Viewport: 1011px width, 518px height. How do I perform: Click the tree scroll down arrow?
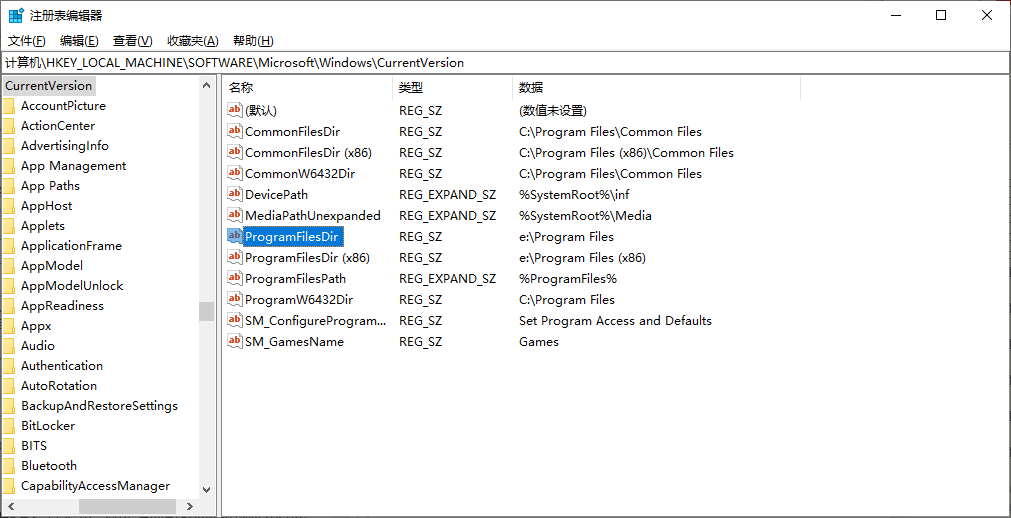pyautogui.click(x=206, y=490)
